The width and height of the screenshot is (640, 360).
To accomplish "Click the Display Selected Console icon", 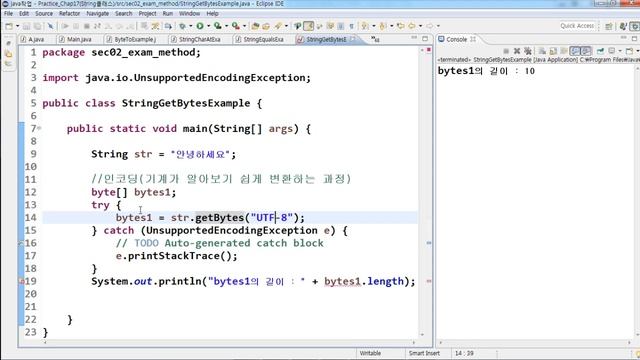I will [611, 51].
